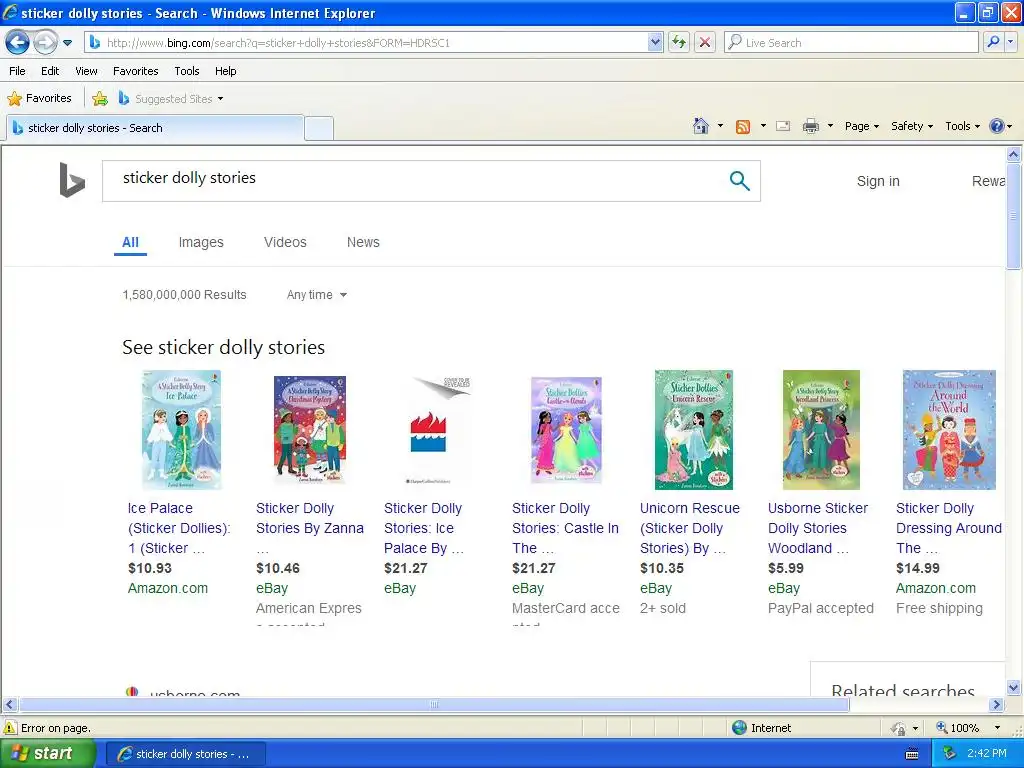
Task: Go back with the browser Back arrow
Action: pos(18,43)
